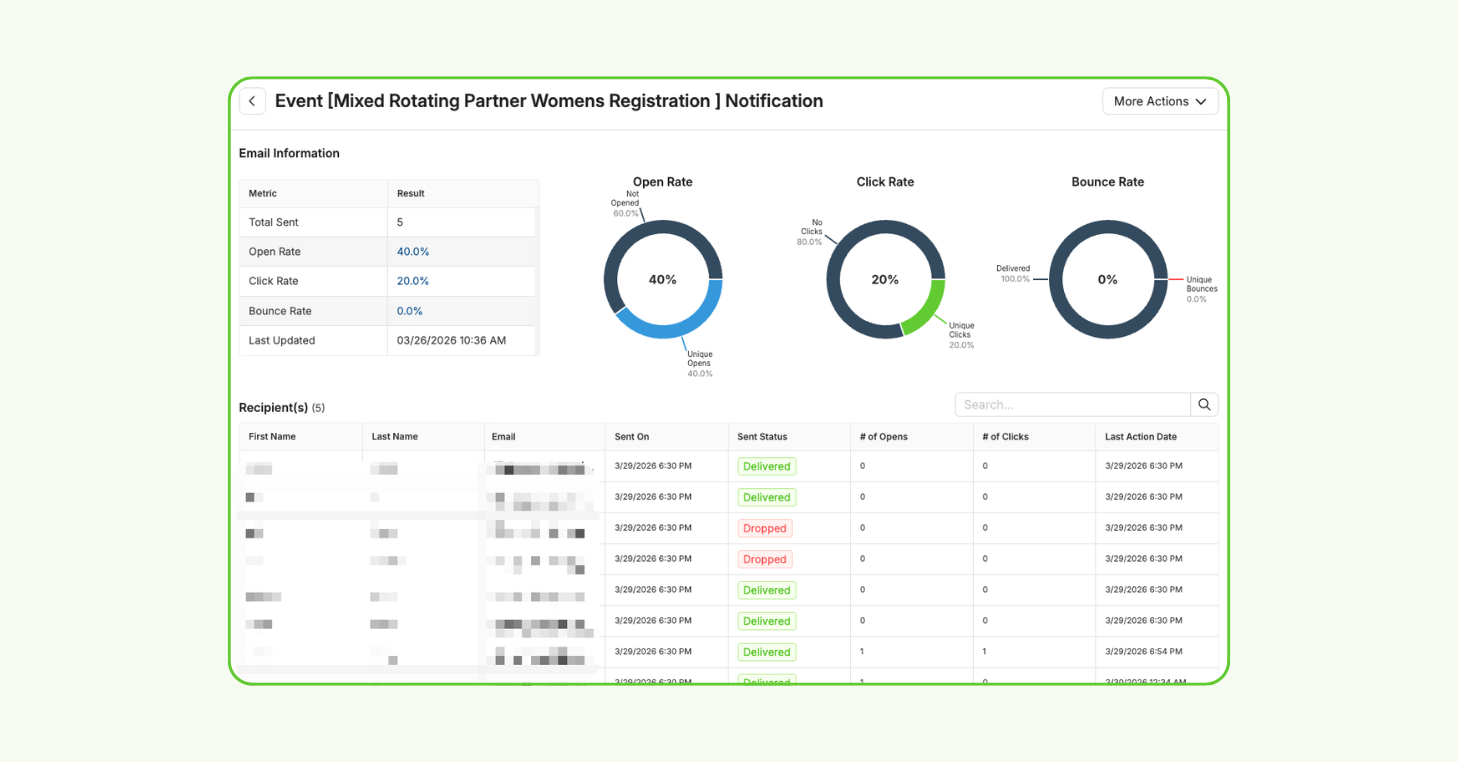Click a Dropped status badge
Screen dimensions: 1458x762
pos(764,528)
